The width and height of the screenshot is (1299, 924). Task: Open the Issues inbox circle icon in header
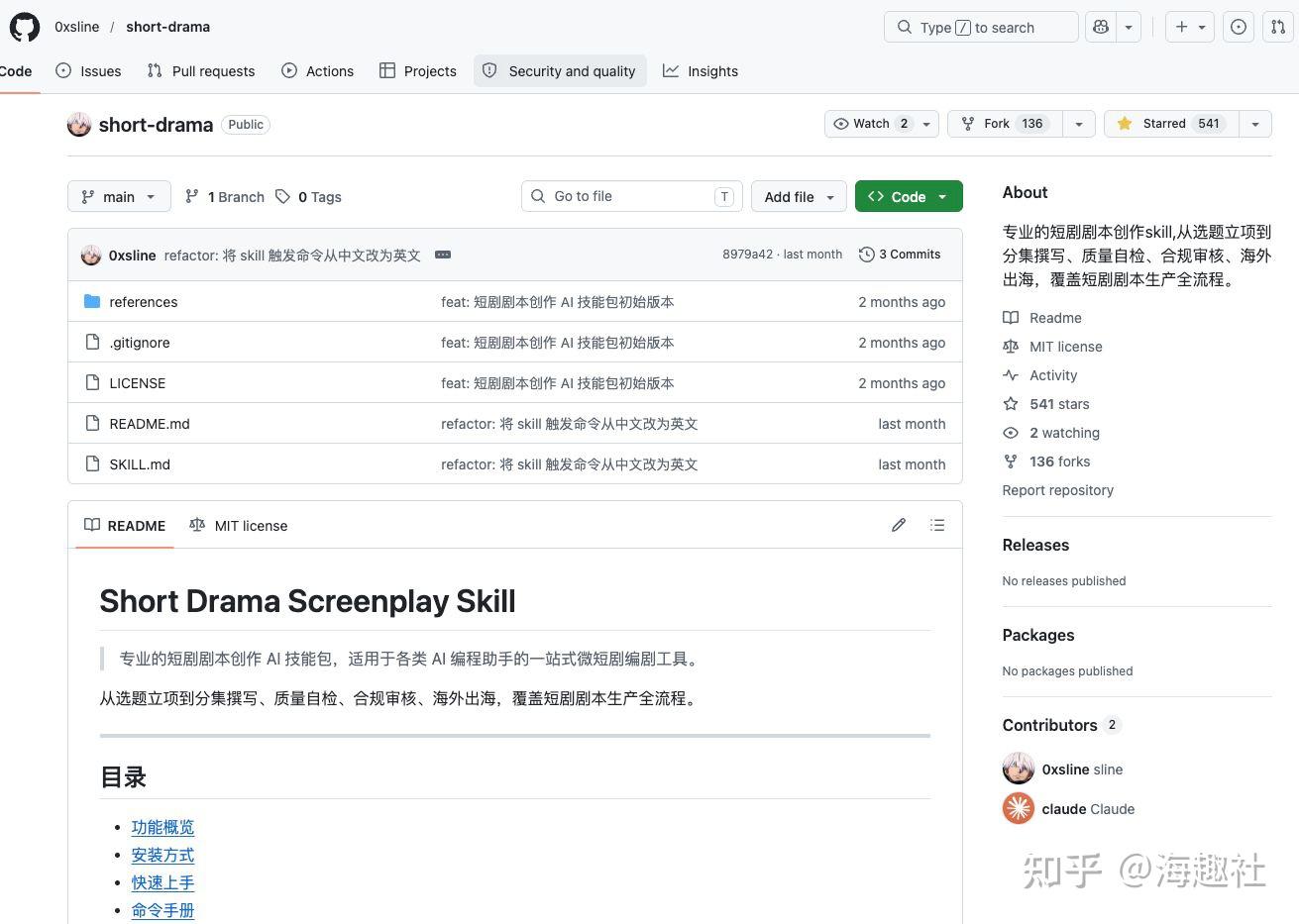pos(1239,27)
